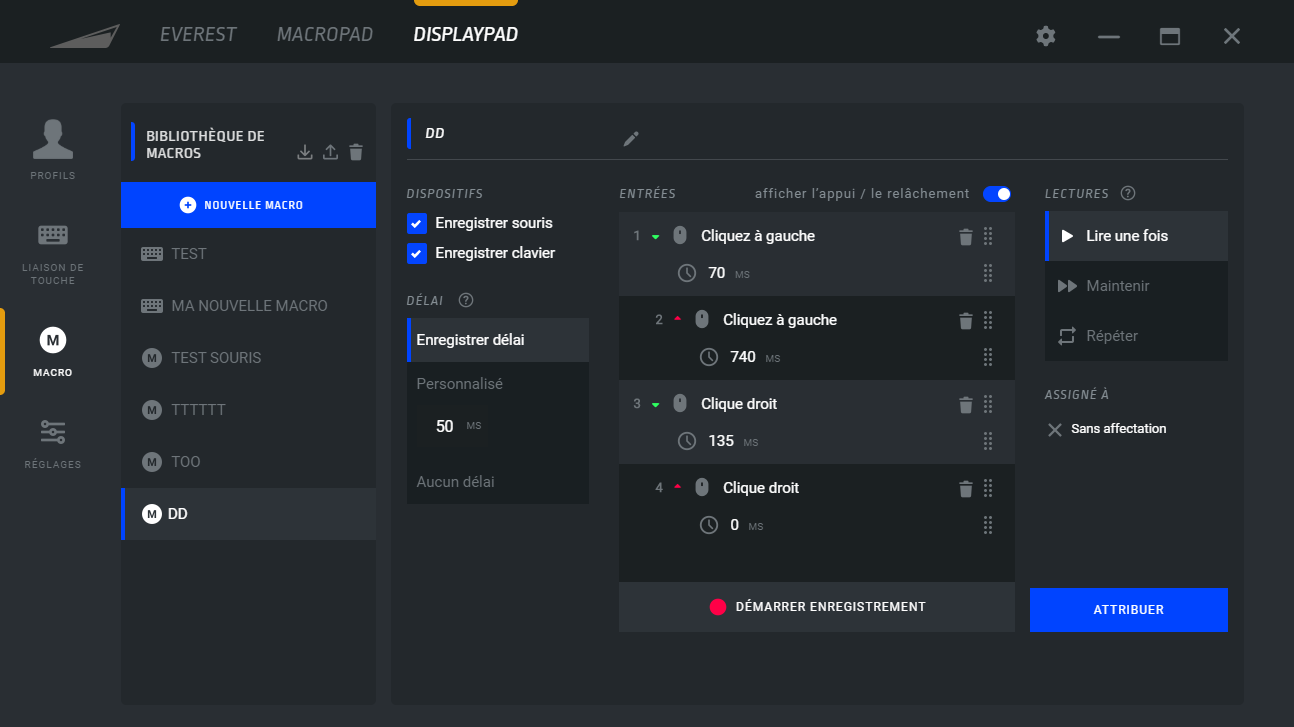The width and height of the screenshot is (1294, 727).
Task: Click the export macro upload icon
Action: (331, 152)
